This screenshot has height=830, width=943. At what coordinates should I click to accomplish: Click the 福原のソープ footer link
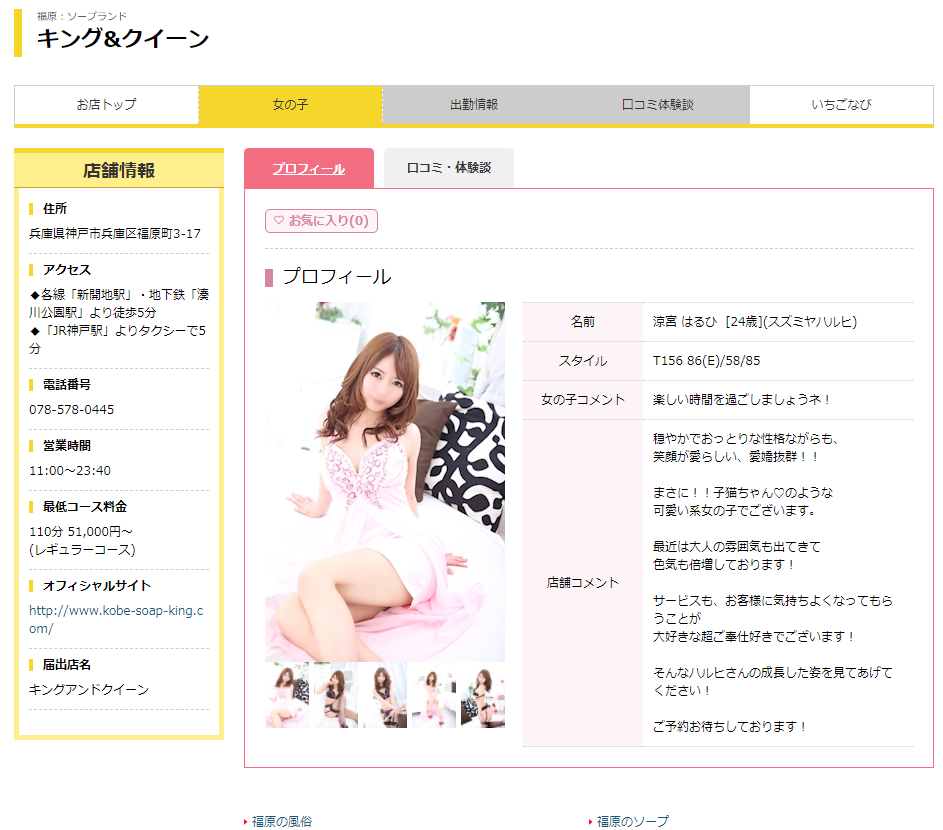[x=632, y=821]
